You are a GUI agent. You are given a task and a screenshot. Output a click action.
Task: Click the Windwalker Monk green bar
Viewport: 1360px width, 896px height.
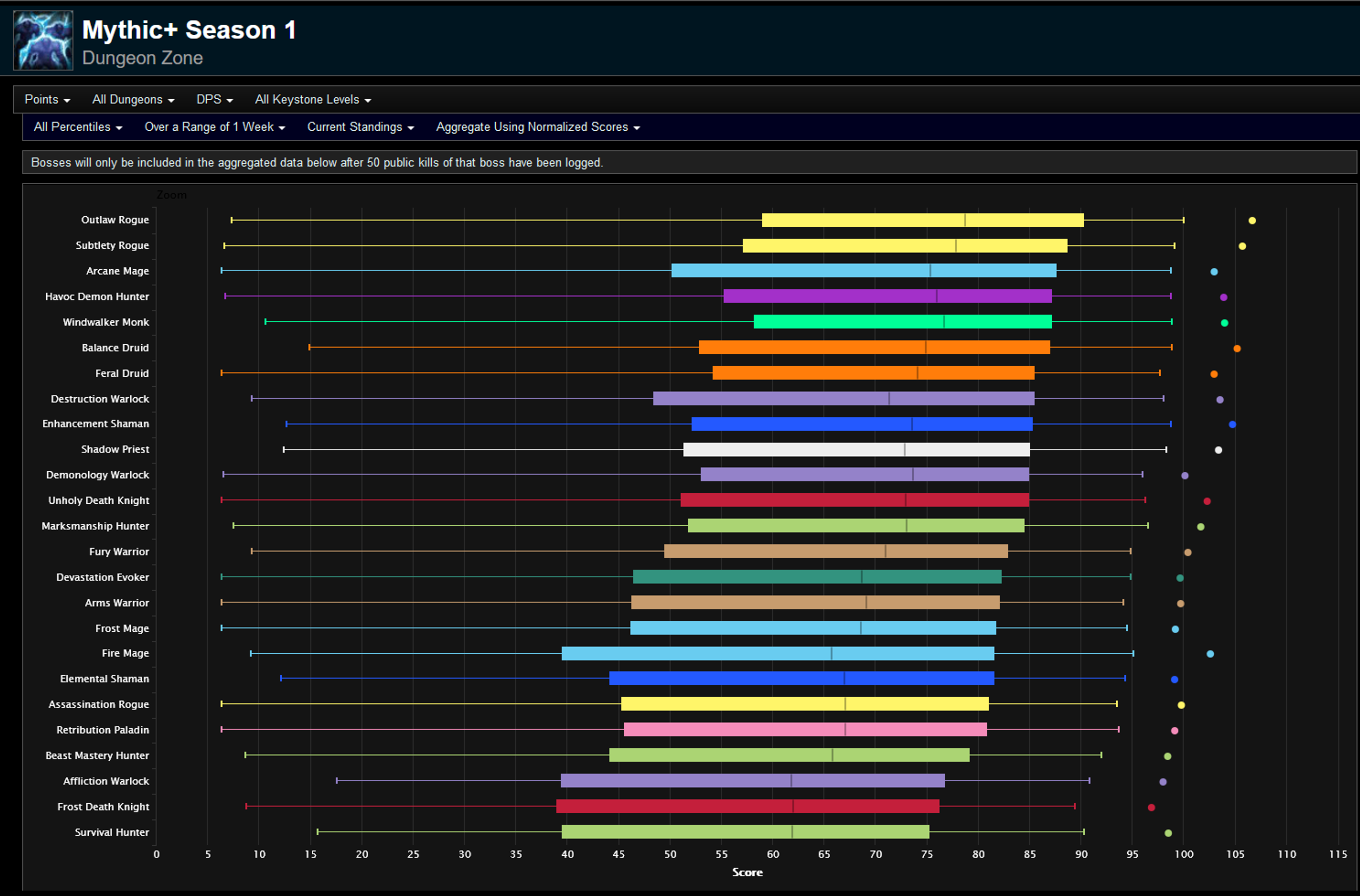click(903, 322)
